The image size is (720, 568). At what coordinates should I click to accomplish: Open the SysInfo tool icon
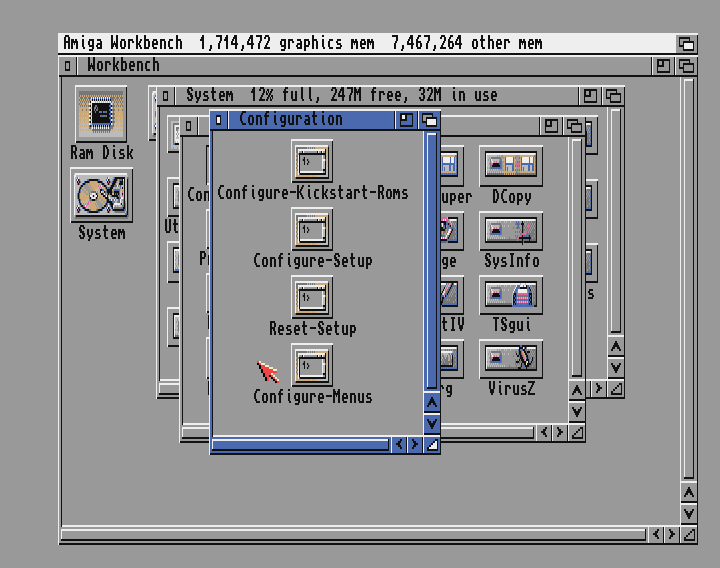(511, 231)
